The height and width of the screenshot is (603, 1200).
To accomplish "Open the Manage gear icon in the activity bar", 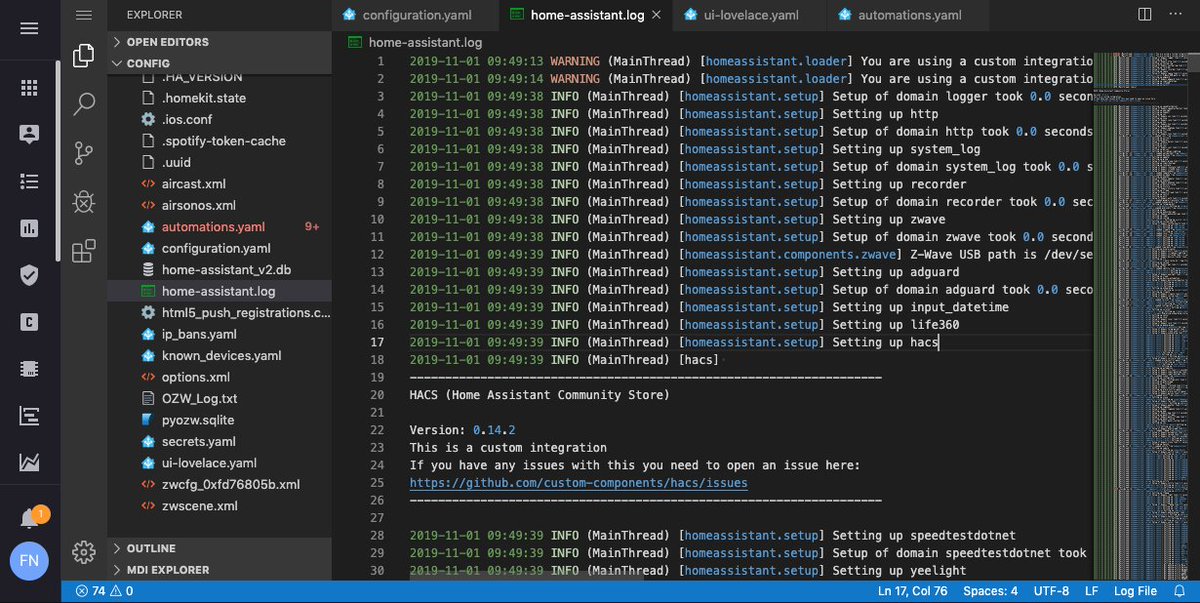I will [x=84, y=551].
